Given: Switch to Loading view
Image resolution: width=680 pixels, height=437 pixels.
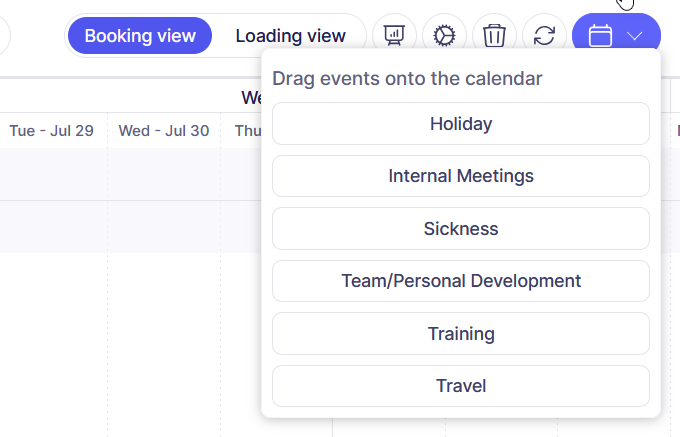Looking at the screenshot, I should (x=290, y=36).
